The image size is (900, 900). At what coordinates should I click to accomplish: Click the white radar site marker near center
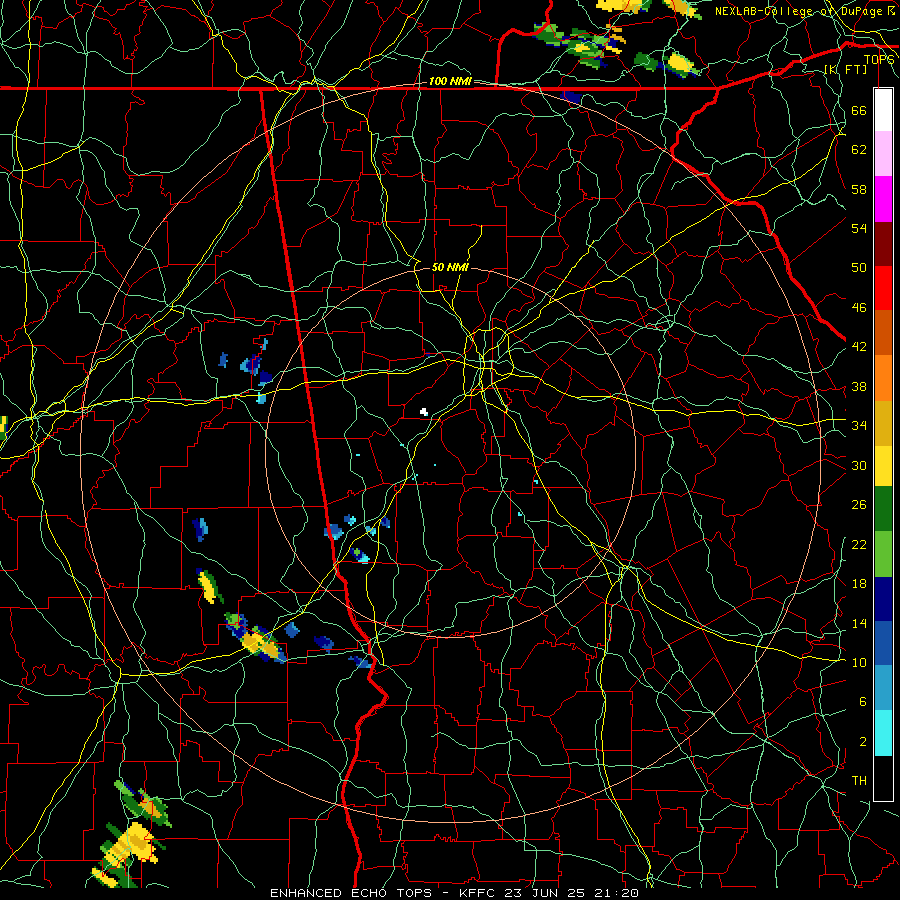(x=424, y=412)
